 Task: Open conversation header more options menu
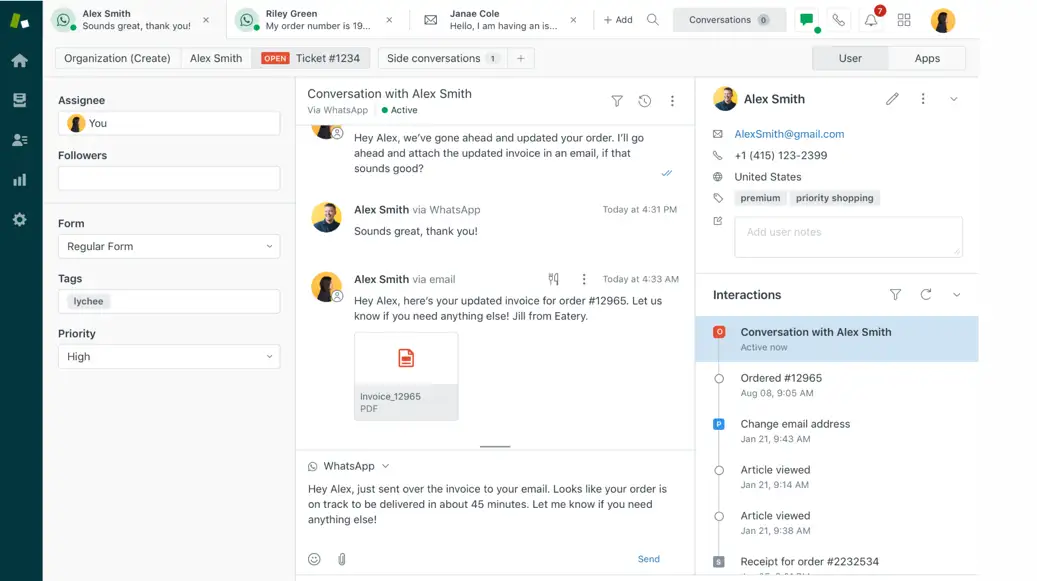pos(673,100)
